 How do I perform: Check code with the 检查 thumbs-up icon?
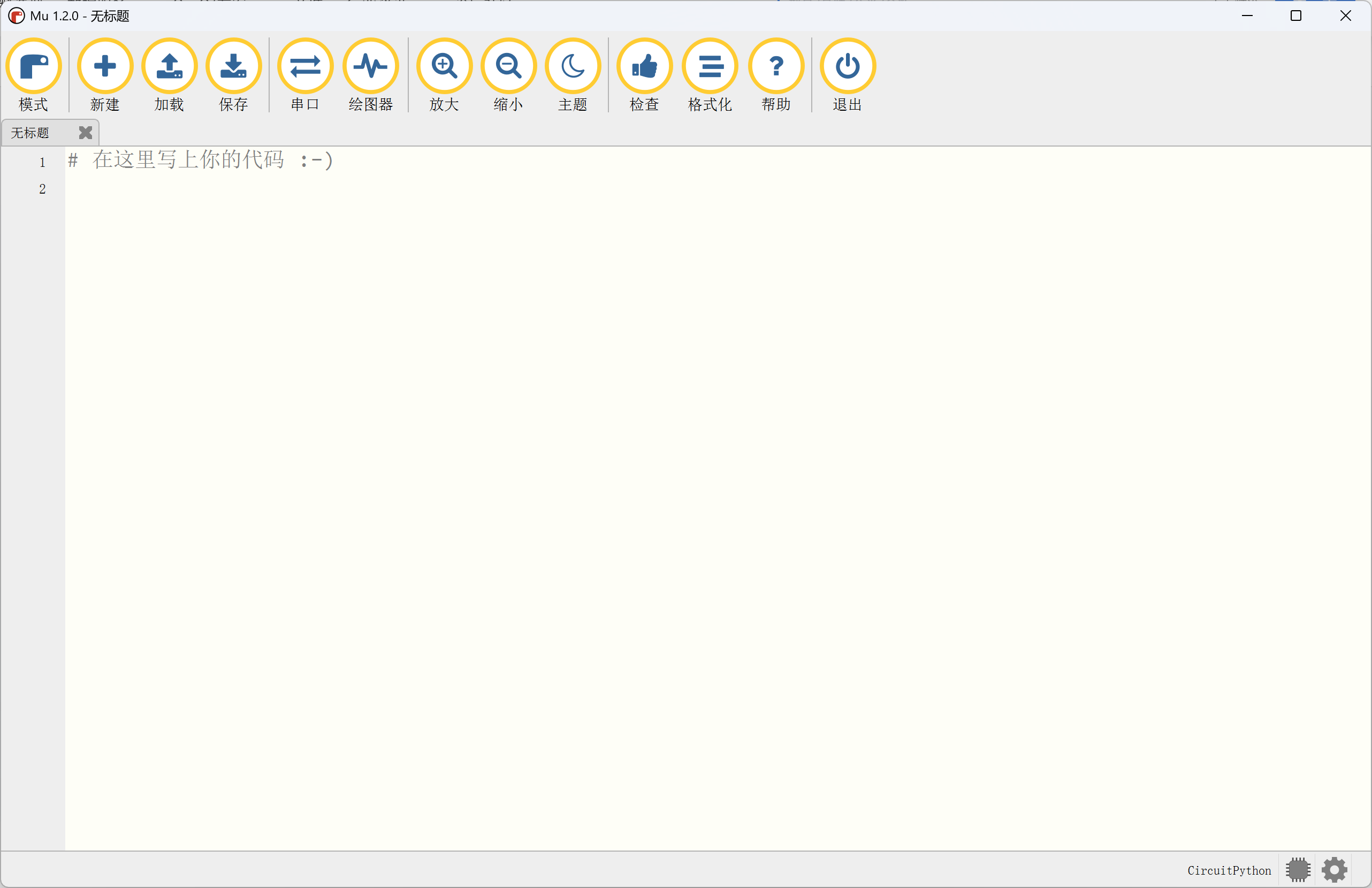[644, 66]
